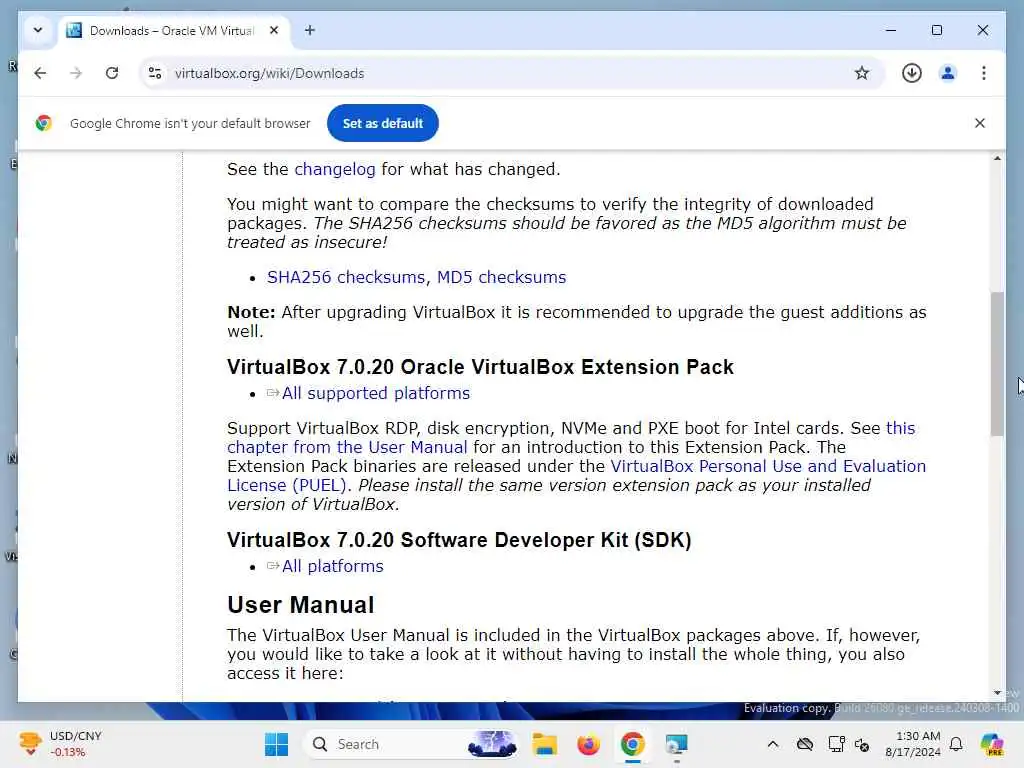
Task: Click the VirtualBox 7.0.20 Software Developer Kit heading
Action: (459, 540)
